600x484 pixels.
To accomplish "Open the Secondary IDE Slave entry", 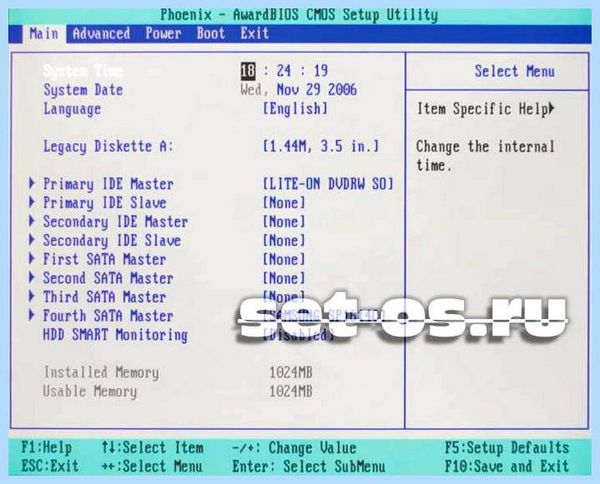I will pos(112,241).
